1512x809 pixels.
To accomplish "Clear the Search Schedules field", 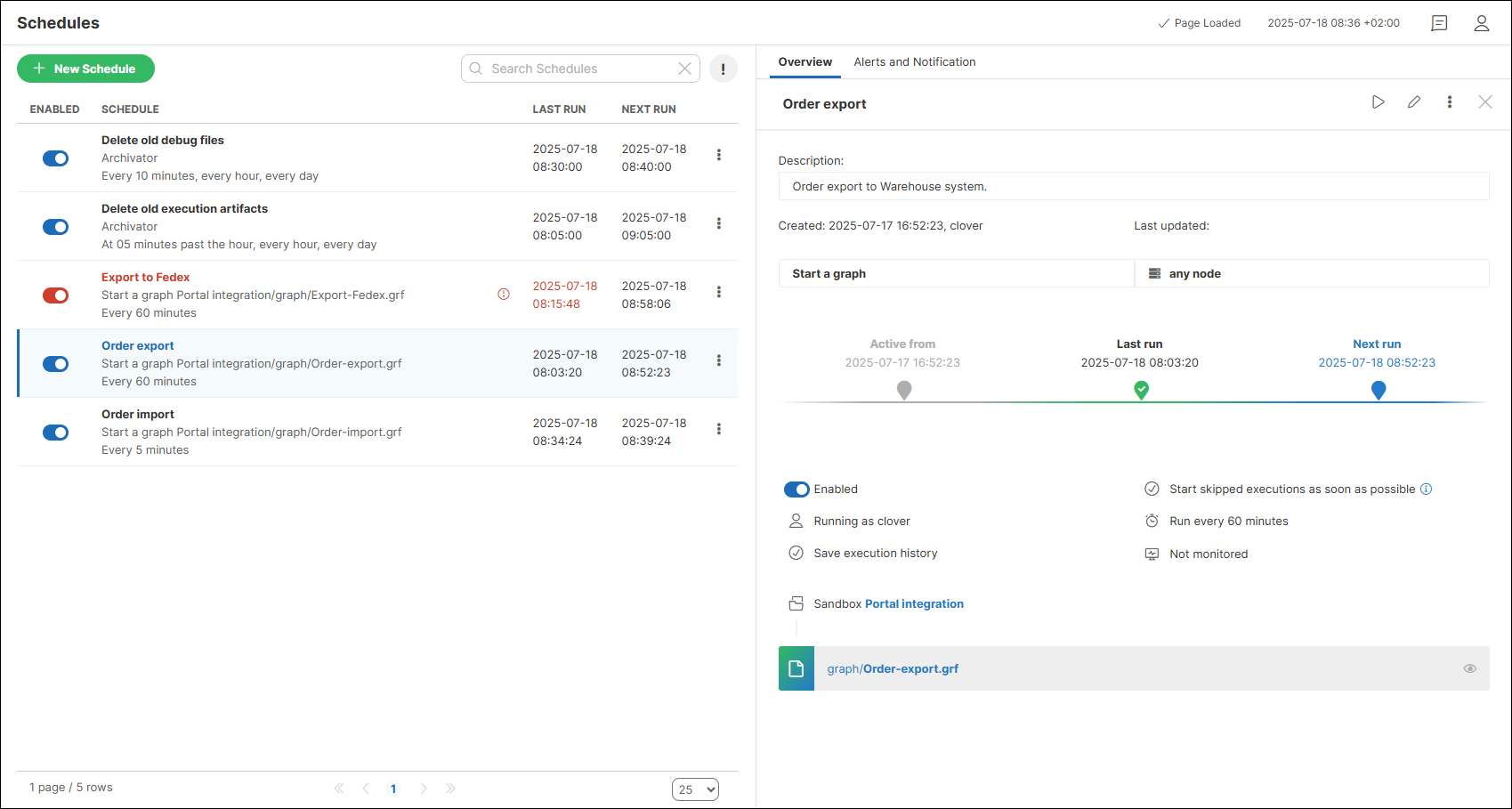I will (x=684, y=69).
